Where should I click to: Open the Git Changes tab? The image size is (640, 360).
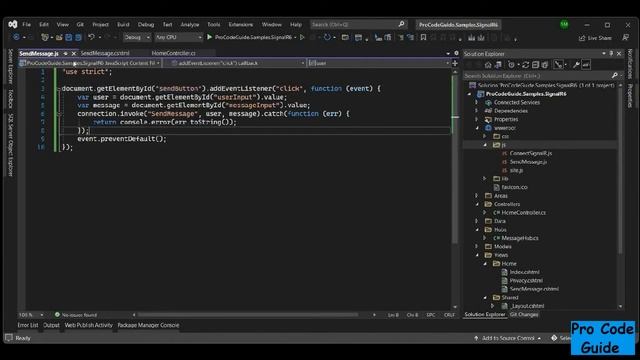click(524, 315)
